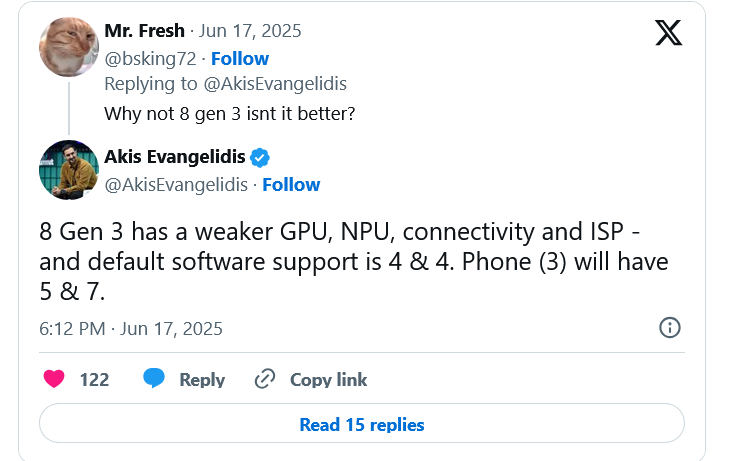
Task: Like the tweet with the heart icon
Action: point(55,379)
